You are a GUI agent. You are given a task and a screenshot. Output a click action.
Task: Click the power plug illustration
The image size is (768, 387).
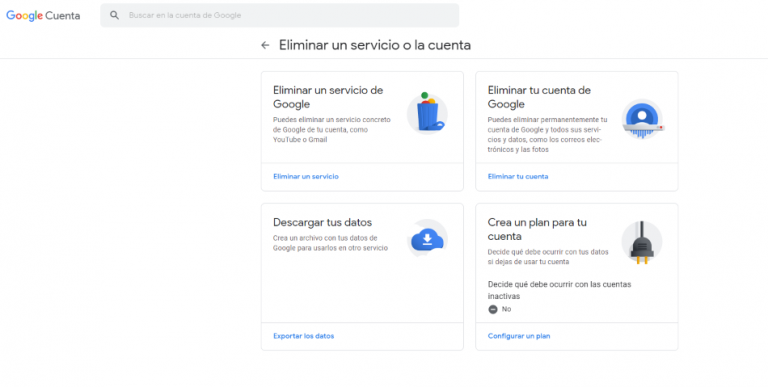click(x=642, y=242)
